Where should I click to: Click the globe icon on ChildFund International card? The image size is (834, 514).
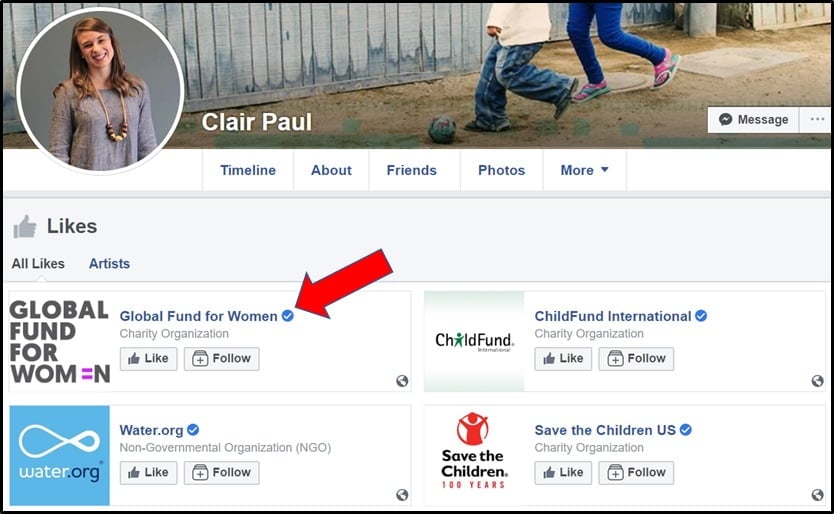click(818, 380)
